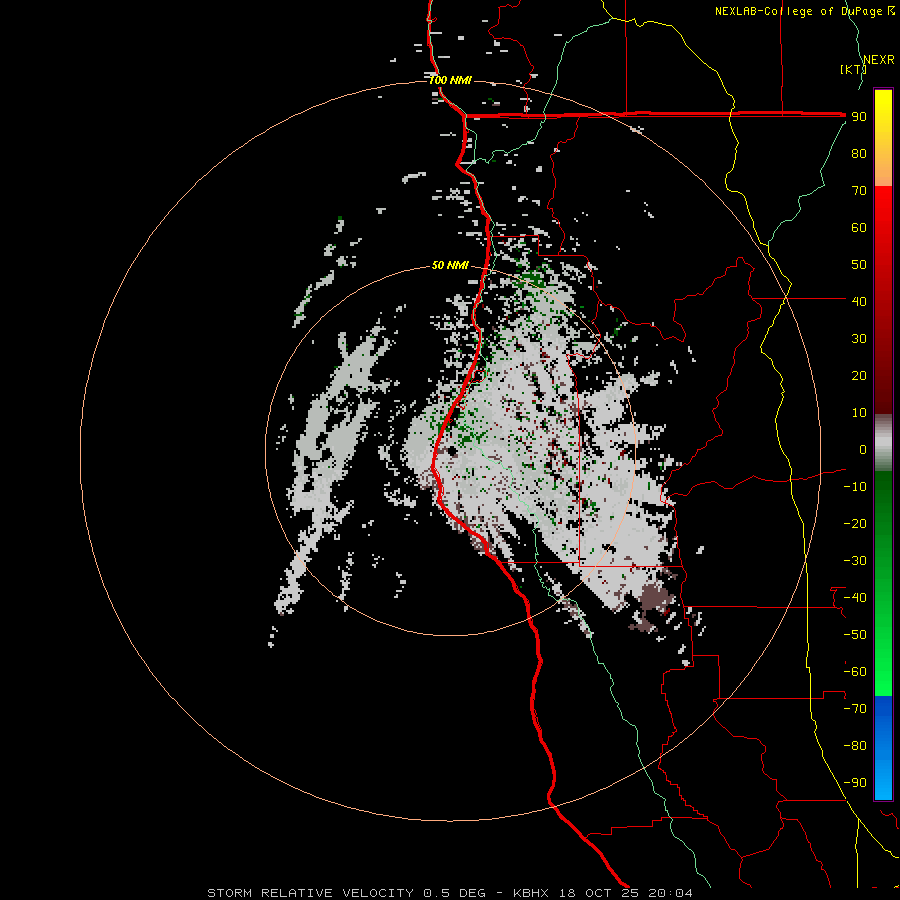
Task: Click the 0 scale value
Action: point(863,450)
